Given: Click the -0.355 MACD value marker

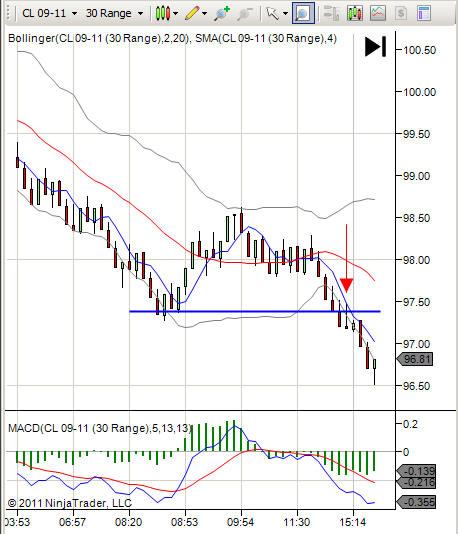Looking at the screenshot, I should tap(416, 502).
